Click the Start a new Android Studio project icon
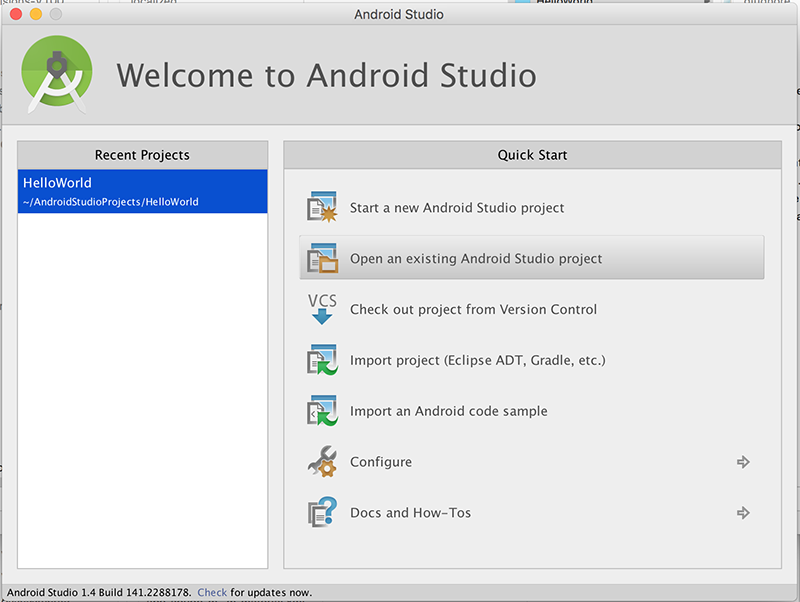This screenshot has width=800, height=602. click(323, 206)
